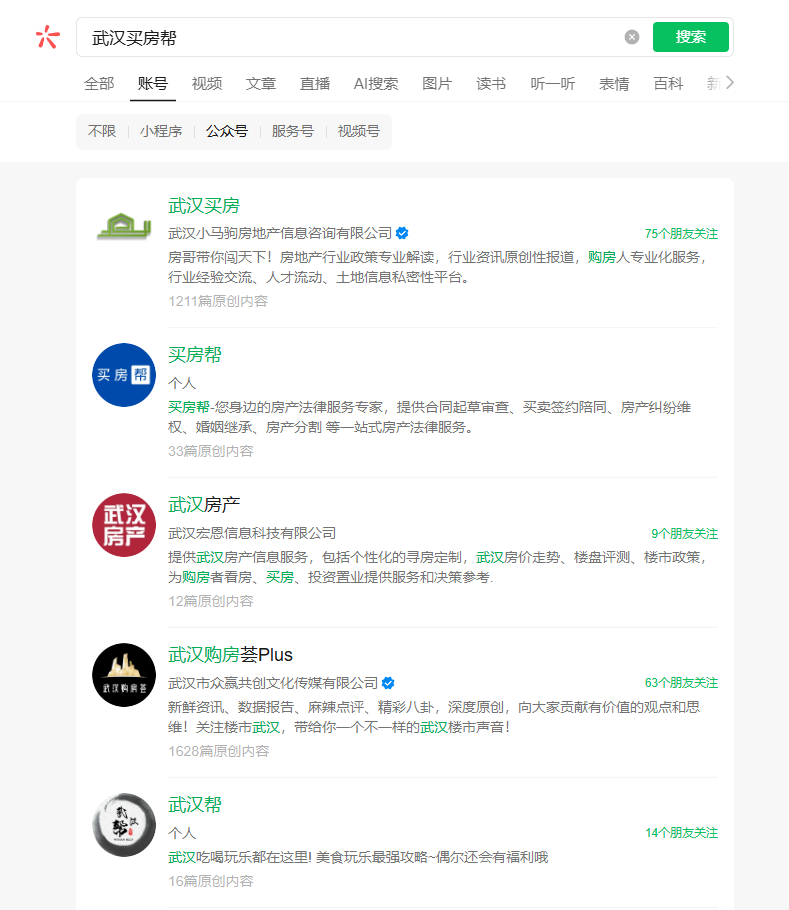Click 16篇原创内容 text
The image size is (789, 910).
pyautogui.click(x=211, y=881)
